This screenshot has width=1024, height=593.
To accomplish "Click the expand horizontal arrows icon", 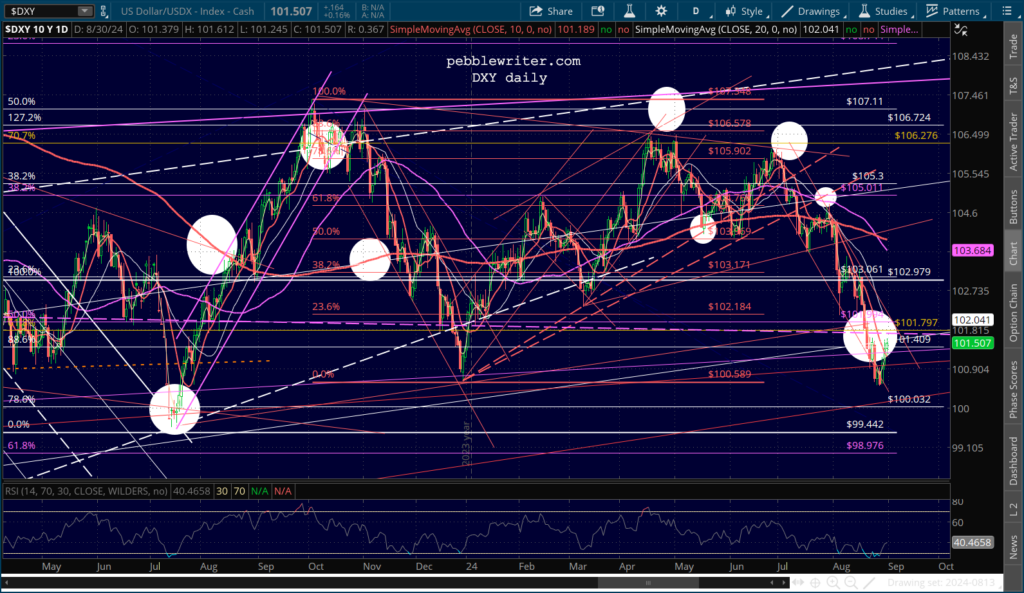I will (x=799, y=583).
